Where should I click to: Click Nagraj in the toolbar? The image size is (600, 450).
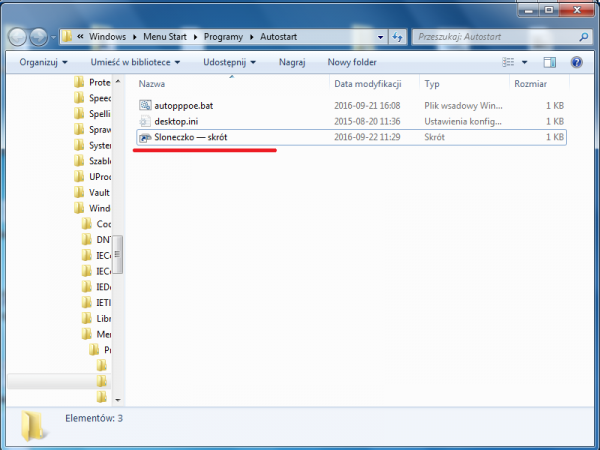tap(292, 62)
